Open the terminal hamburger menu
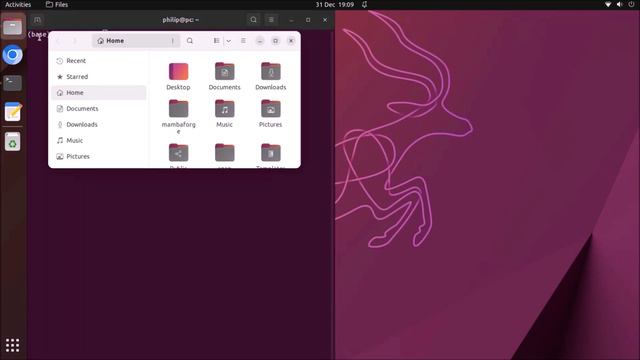 271,20
